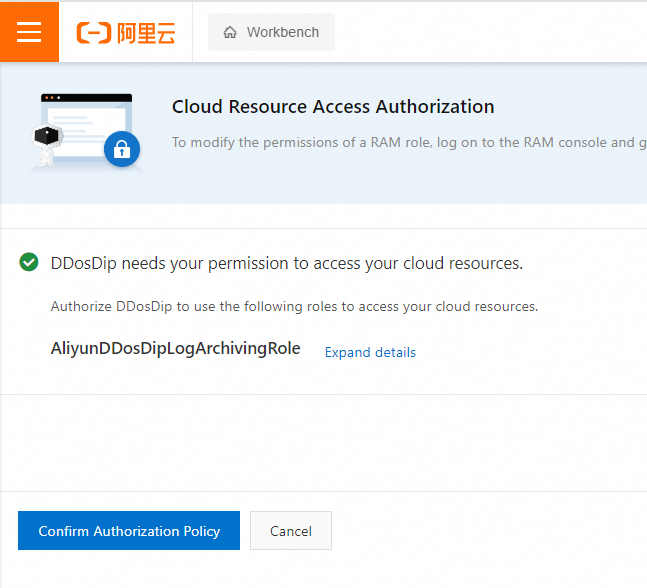Open the orange hamburger navigation menu

tap(29, 32)
